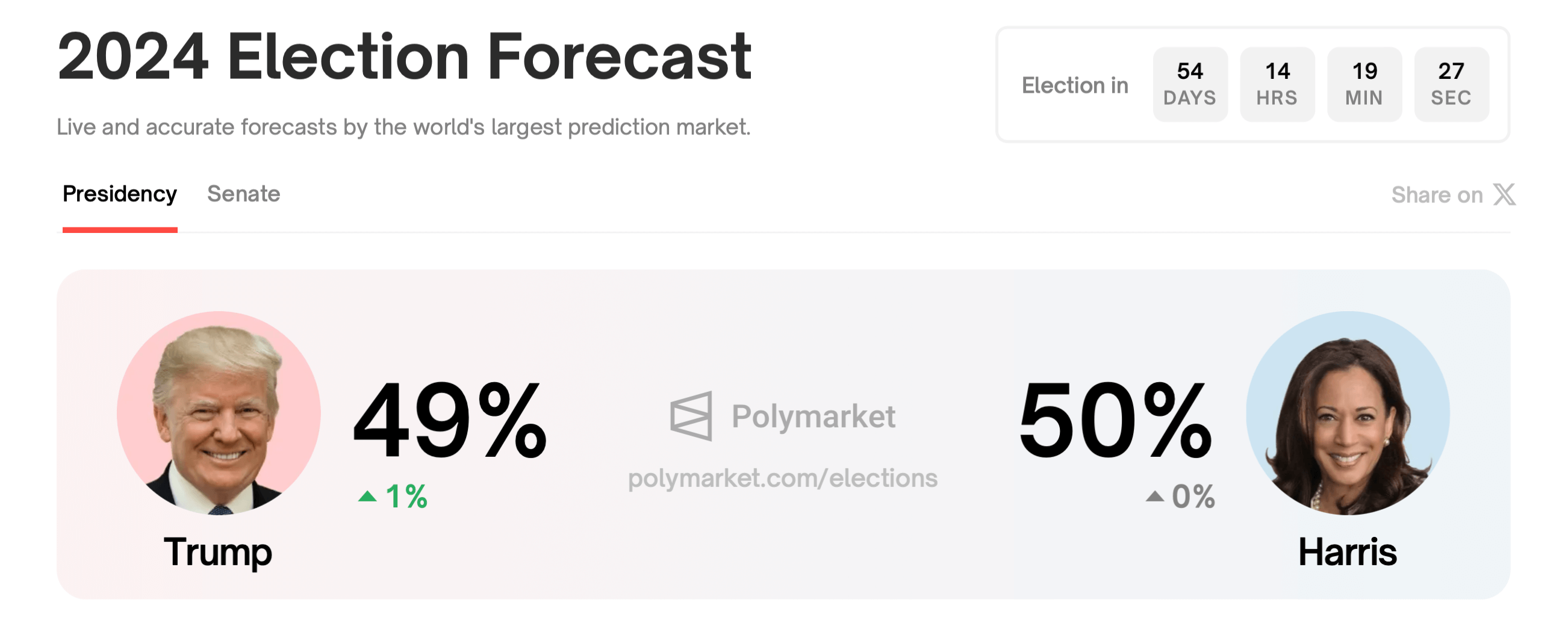Click the 19 MIN countdown box

(1364, 84)
